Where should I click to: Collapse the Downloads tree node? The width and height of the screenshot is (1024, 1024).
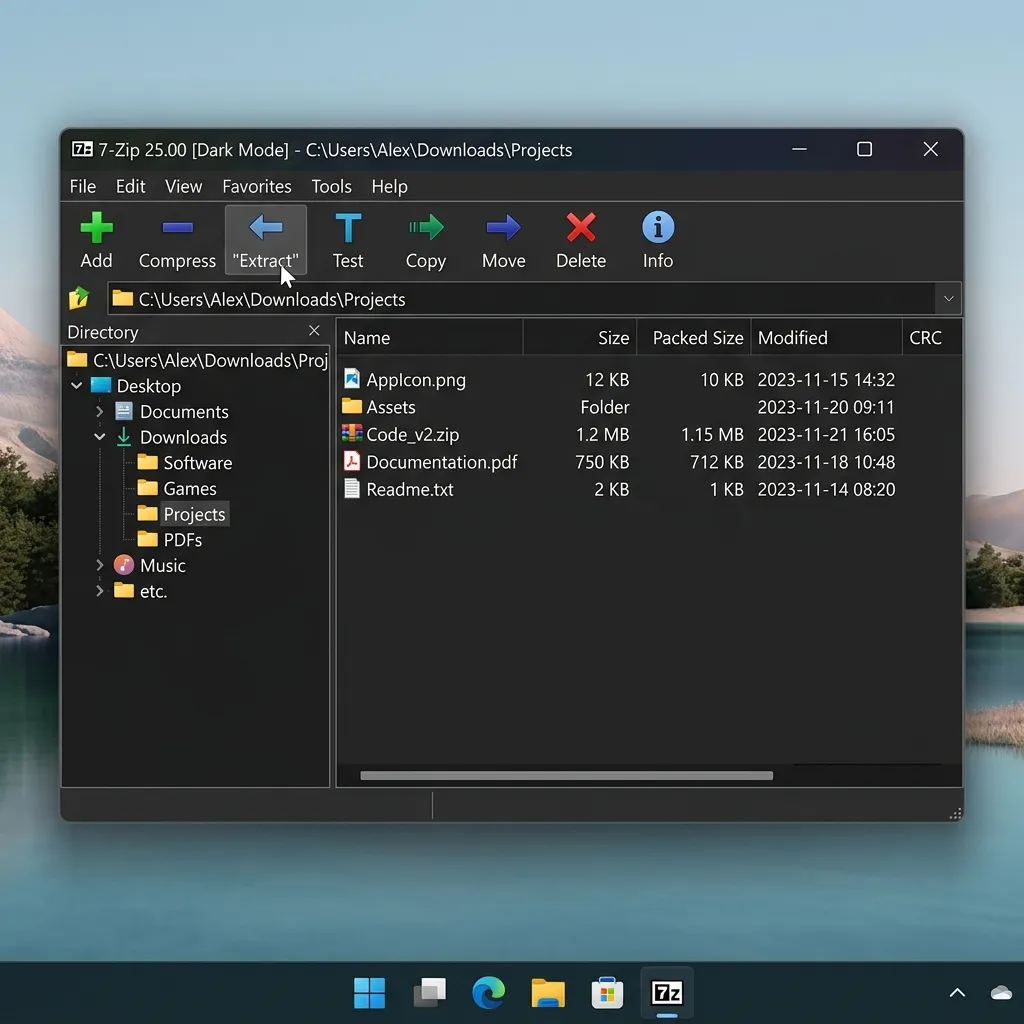coord(99,437)
